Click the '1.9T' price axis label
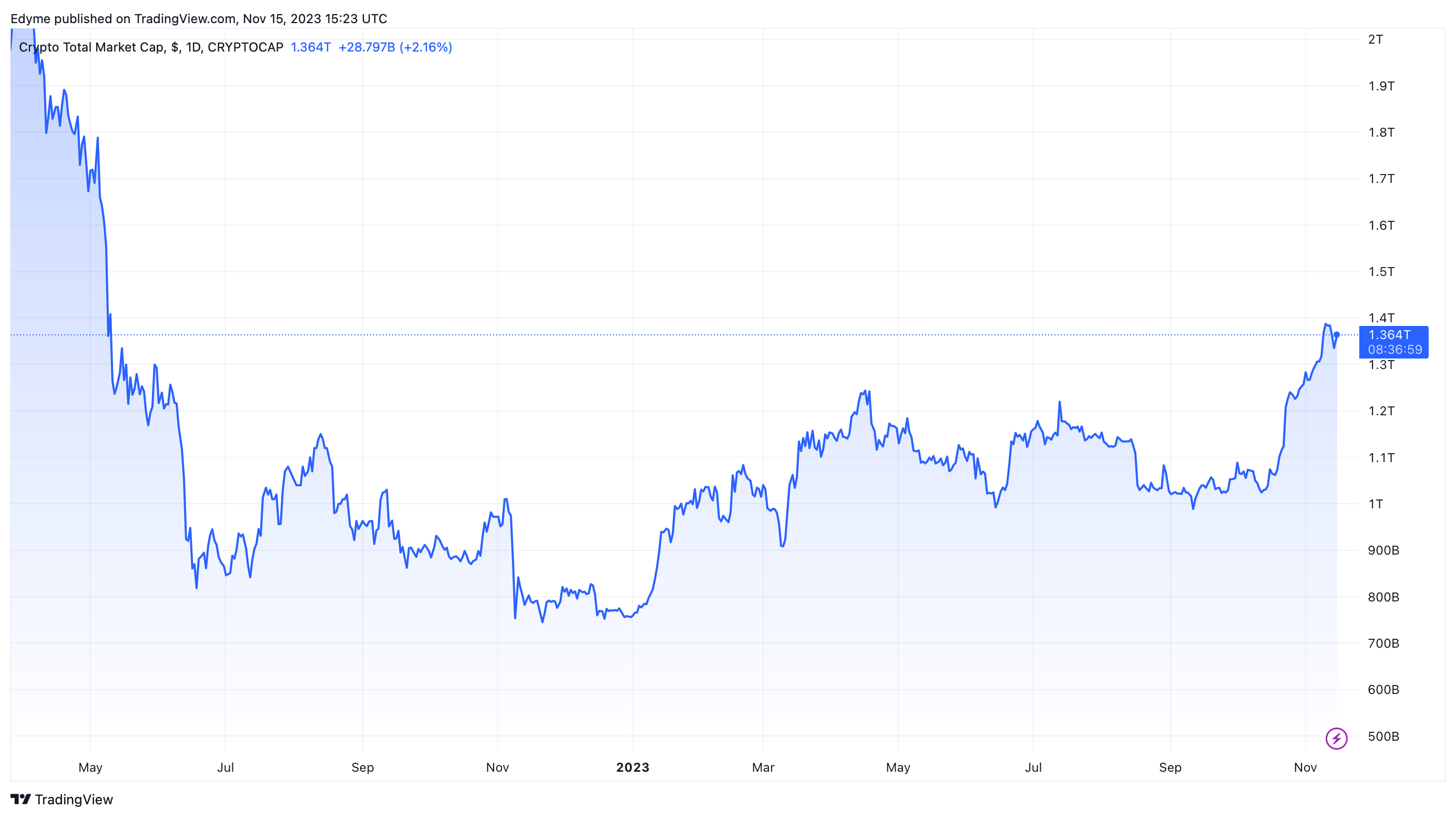 click(1381, 86)
